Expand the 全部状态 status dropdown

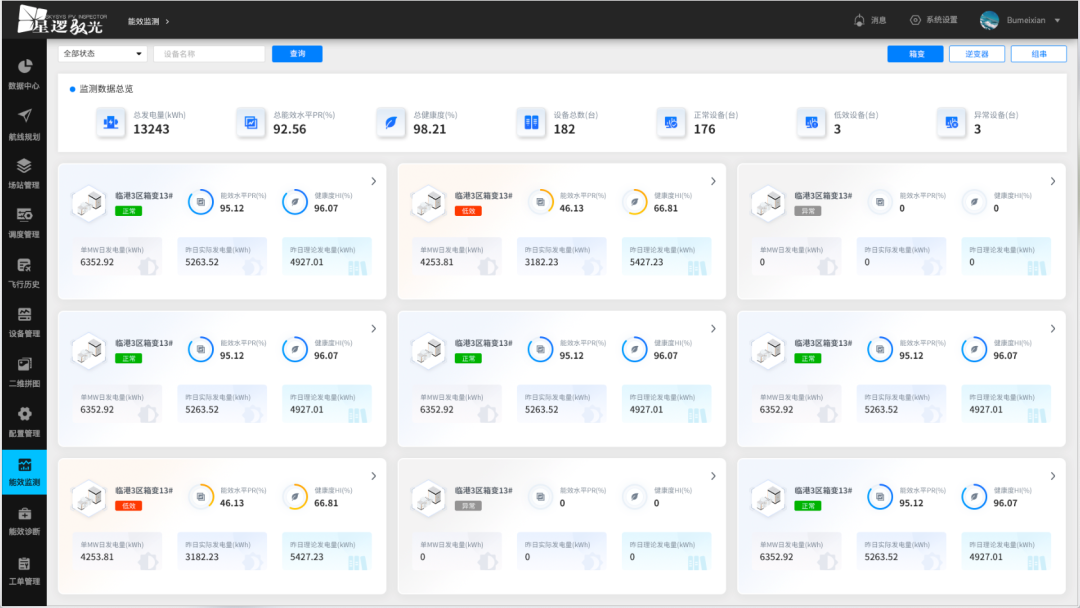point(102,54)
